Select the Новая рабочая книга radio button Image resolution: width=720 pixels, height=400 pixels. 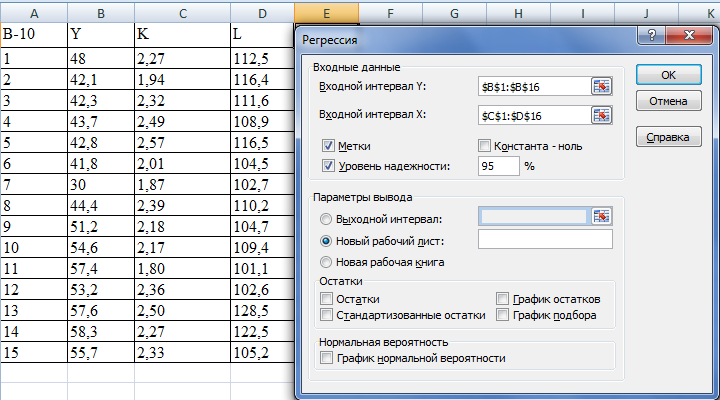(x=326, y=262)
